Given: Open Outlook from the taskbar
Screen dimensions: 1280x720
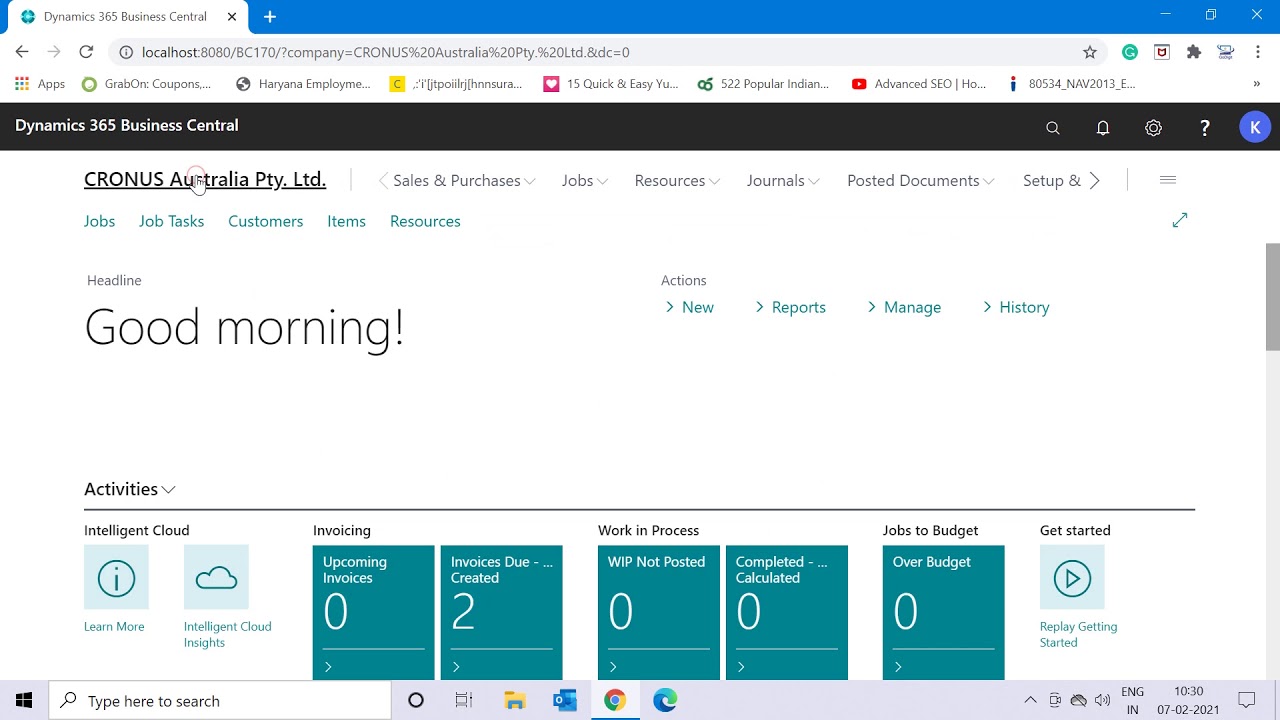Looking at the screenshot, I should 565,700.
